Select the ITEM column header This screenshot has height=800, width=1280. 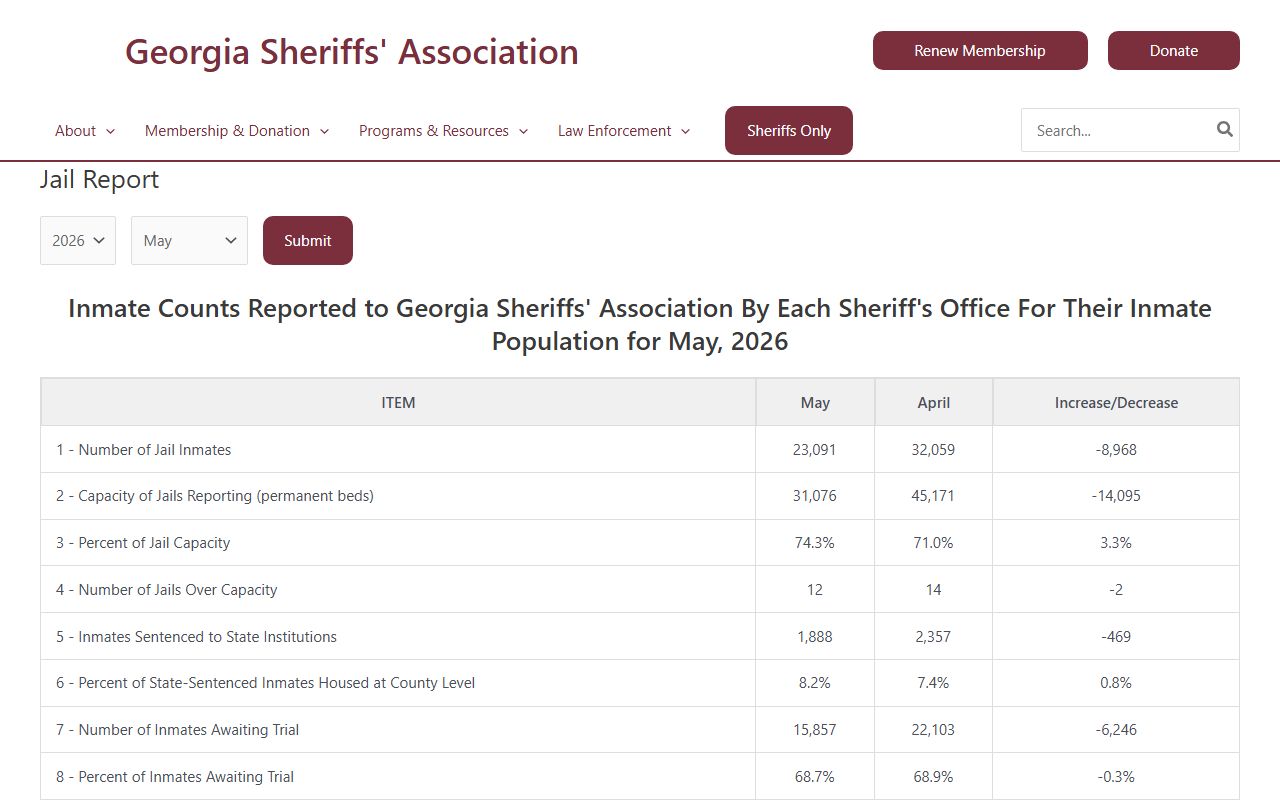tap(398, 402)
